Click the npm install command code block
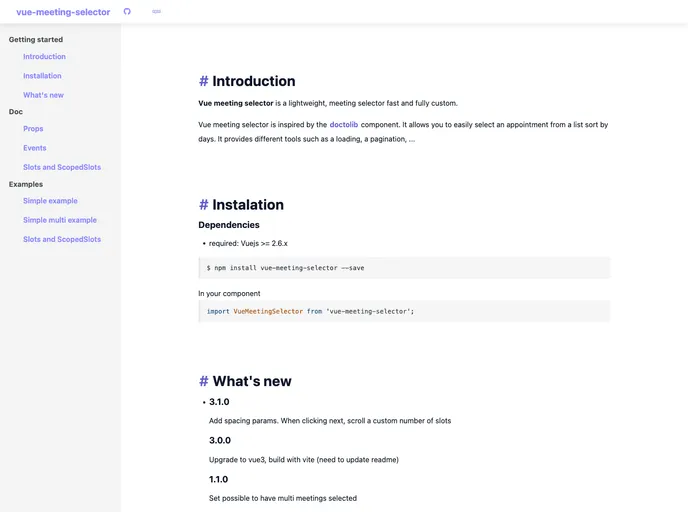 pos(404,268)
